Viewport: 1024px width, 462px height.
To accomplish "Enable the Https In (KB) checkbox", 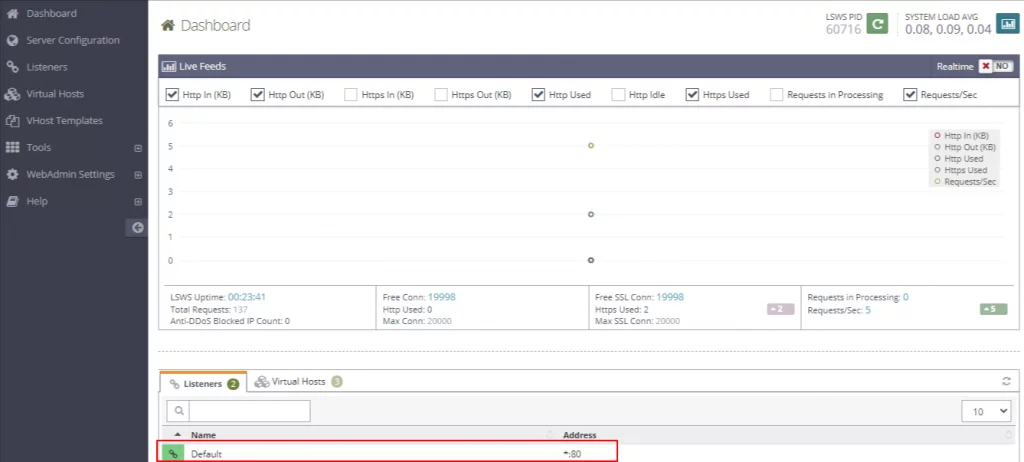I will tap(351, 95).
